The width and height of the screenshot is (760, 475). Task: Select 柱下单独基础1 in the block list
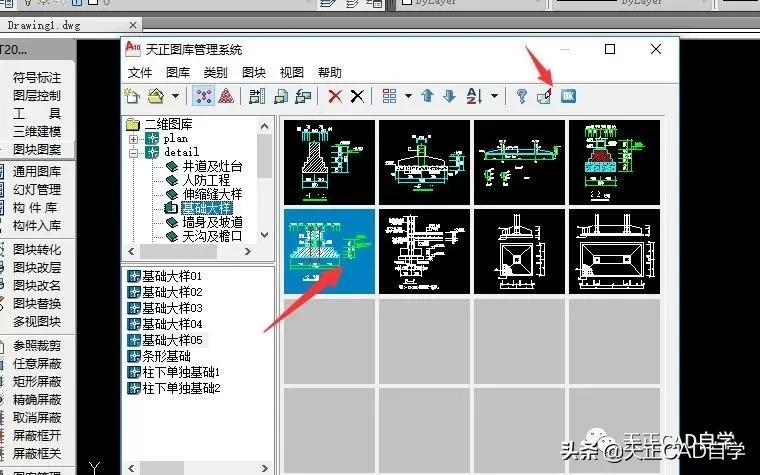[181, 372]
